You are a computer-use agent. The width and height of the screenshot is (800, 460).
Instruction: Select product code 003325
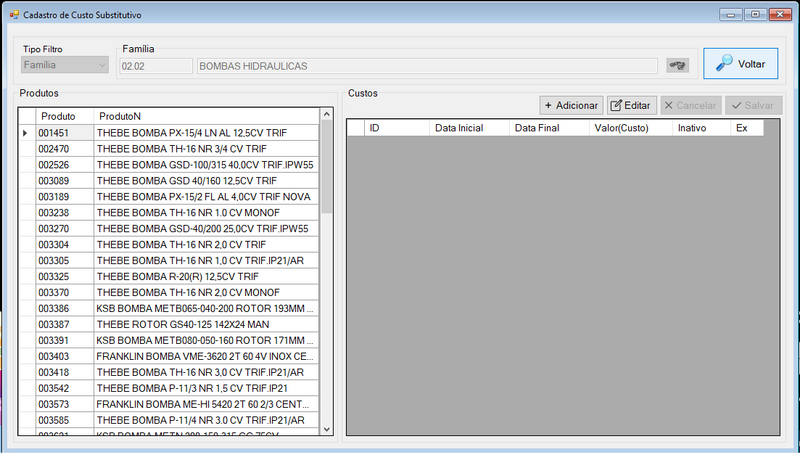click(65, 276)
